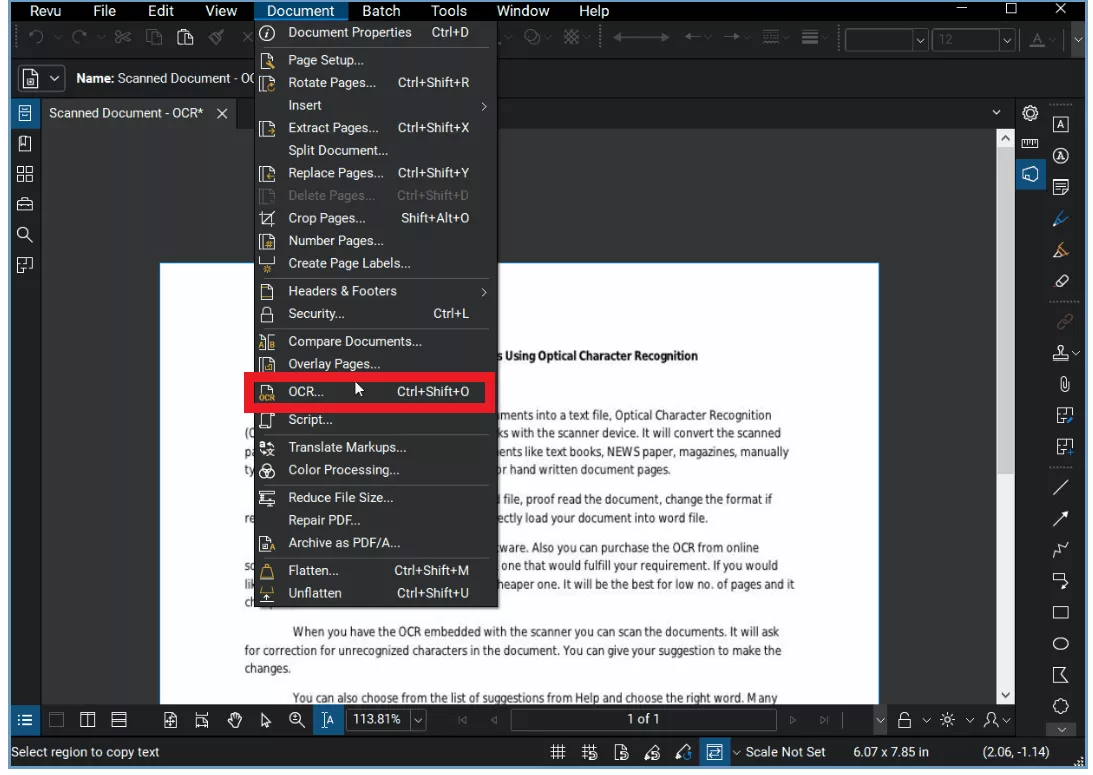Viewport: 1093px width, 775px height.
Task: Activate the Select Text tool
Action: tap(329, 719)
